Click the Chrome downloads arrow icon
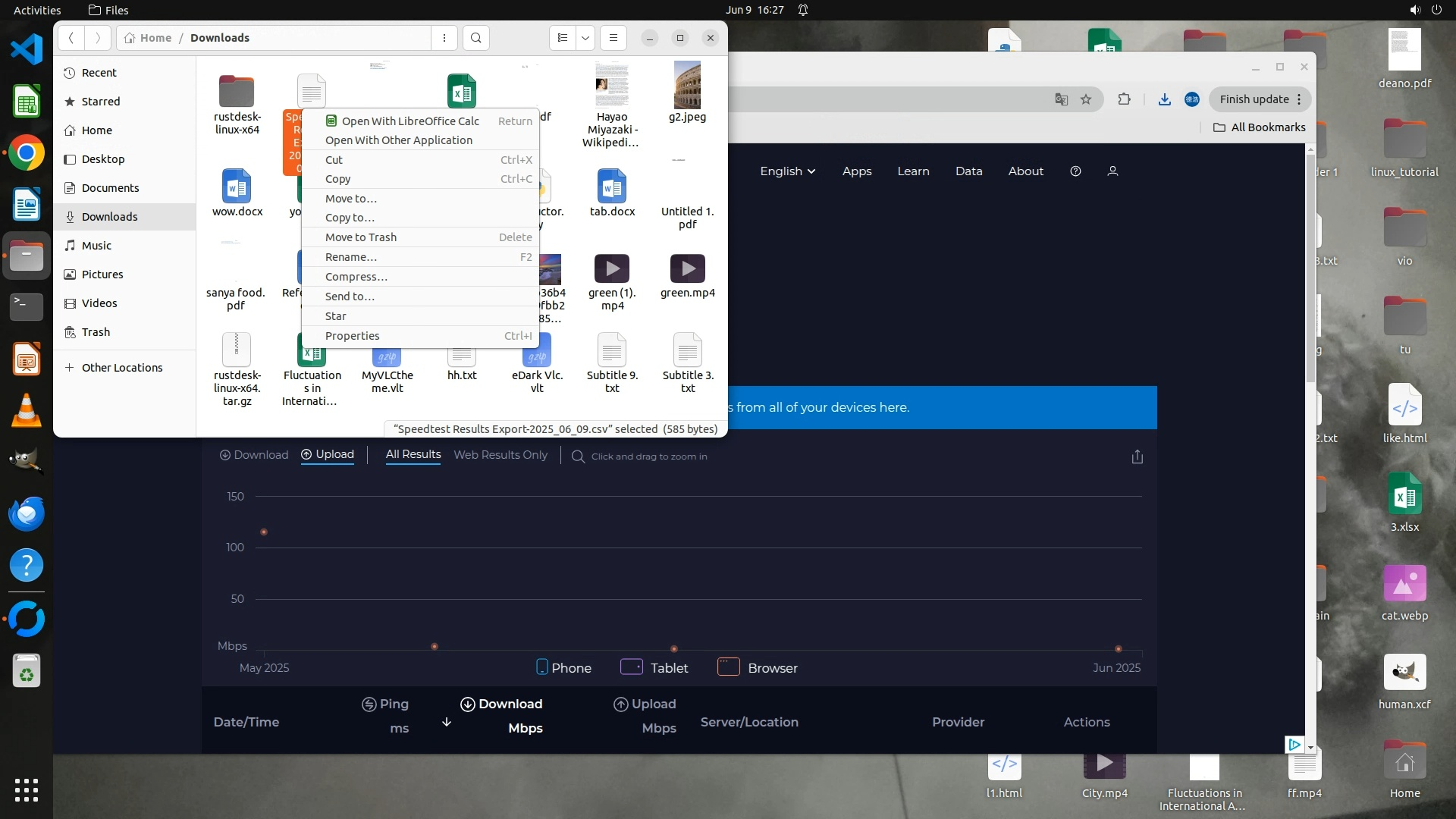This screenshot has width=1456, height=819. [x=1164, y=99]
